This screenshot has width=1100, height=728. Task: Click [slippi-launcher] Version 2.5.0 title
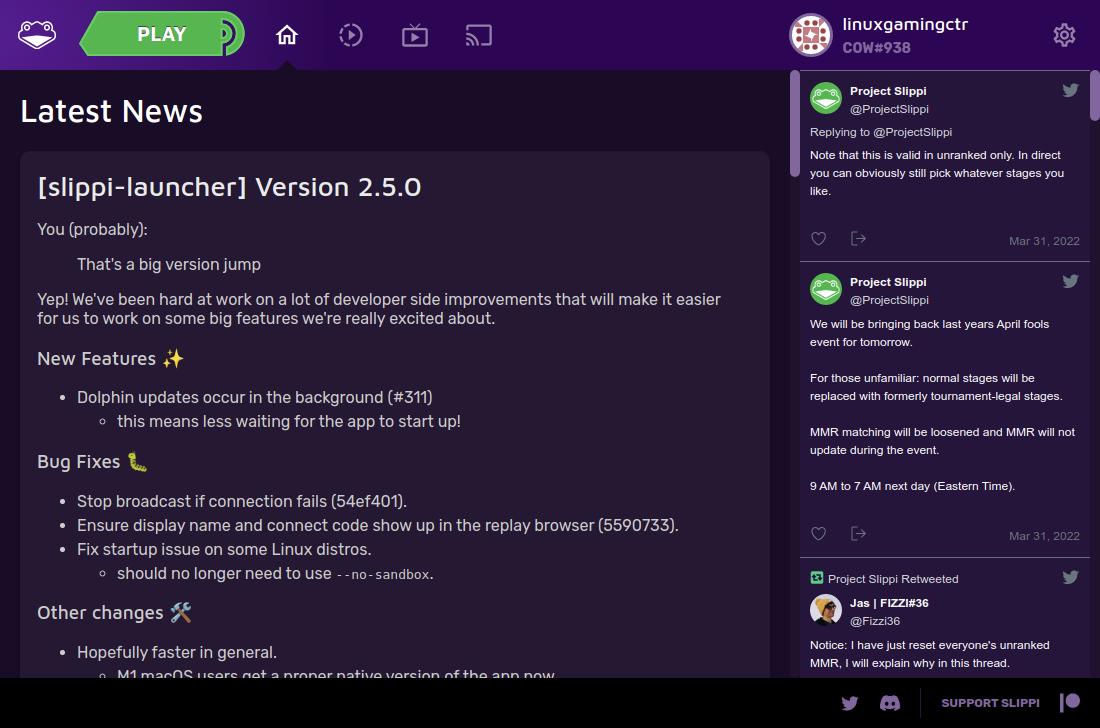click(229, 187)
